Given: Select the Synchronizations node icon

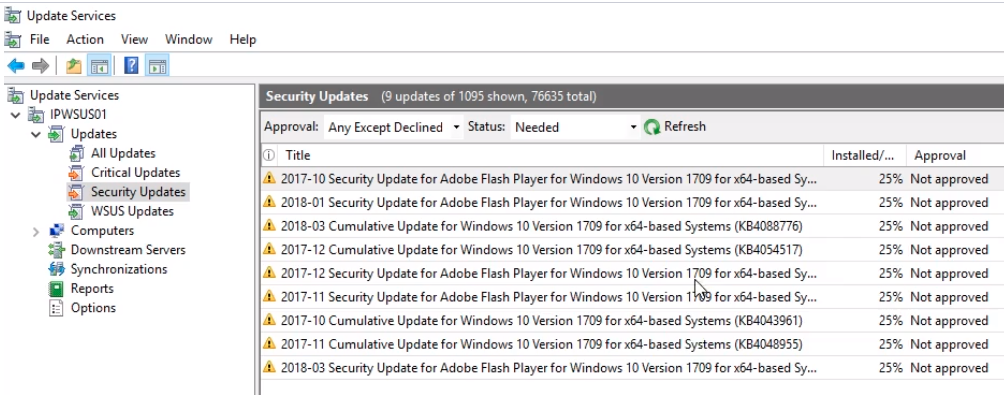Looking at the screenshot, I should (x=57, y=269).
